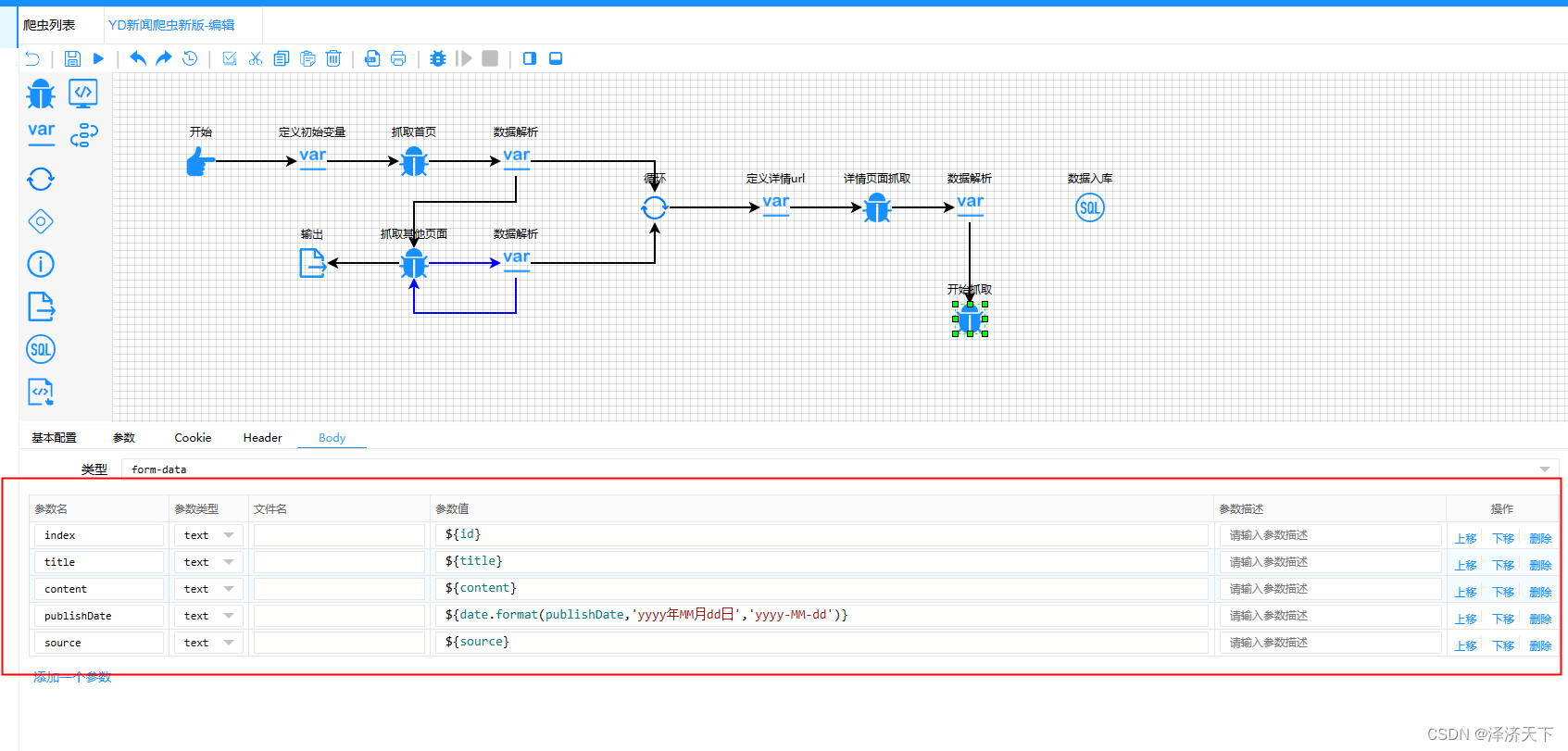Click the selected 开始抓取 bug node
This screenshot has height=751, width=1568.
pos(970,319)
